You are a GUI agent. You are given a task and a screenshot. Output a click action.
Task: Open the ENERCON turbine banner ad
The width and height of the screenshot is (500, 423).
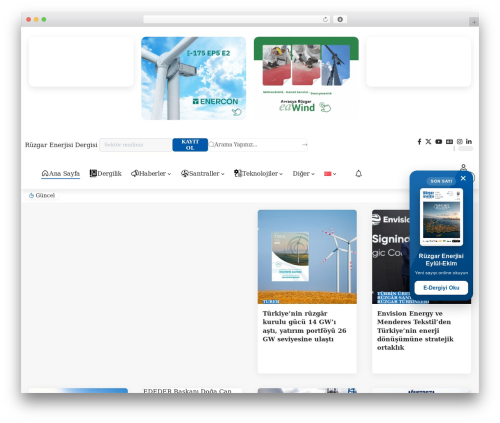(x=193, y=78)
